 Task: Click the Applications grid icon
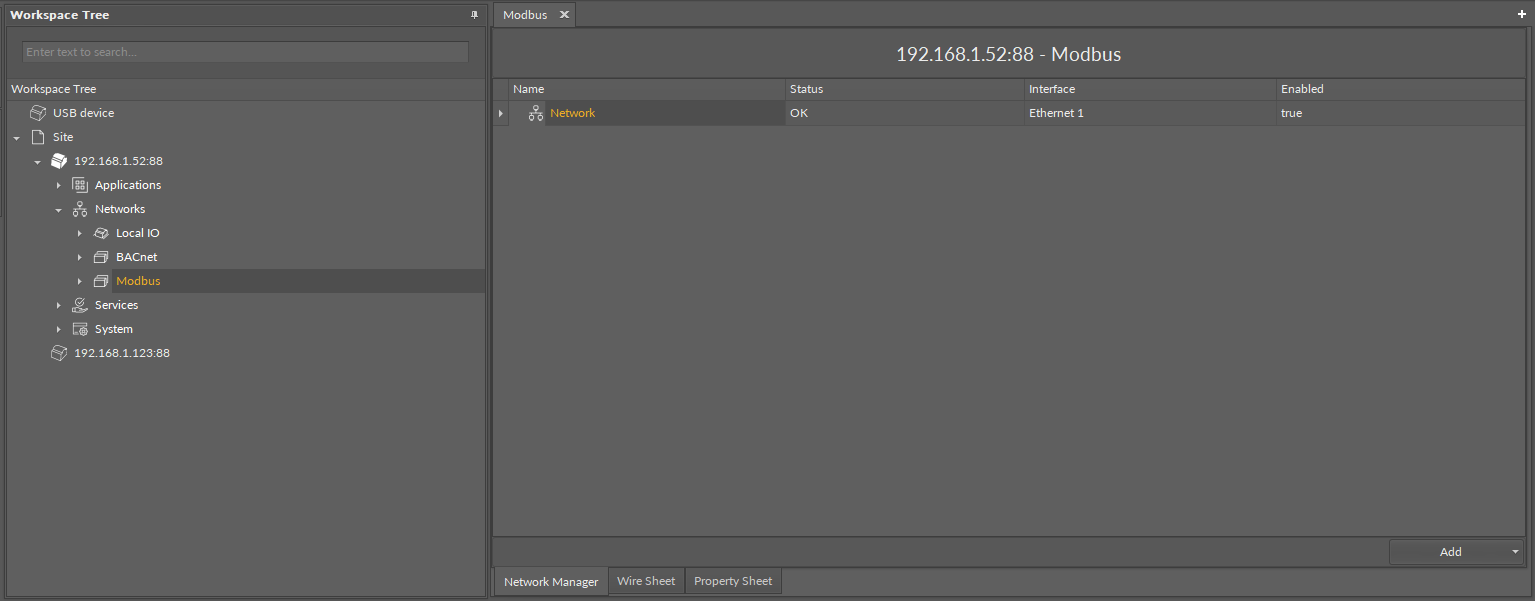(80, 185)
